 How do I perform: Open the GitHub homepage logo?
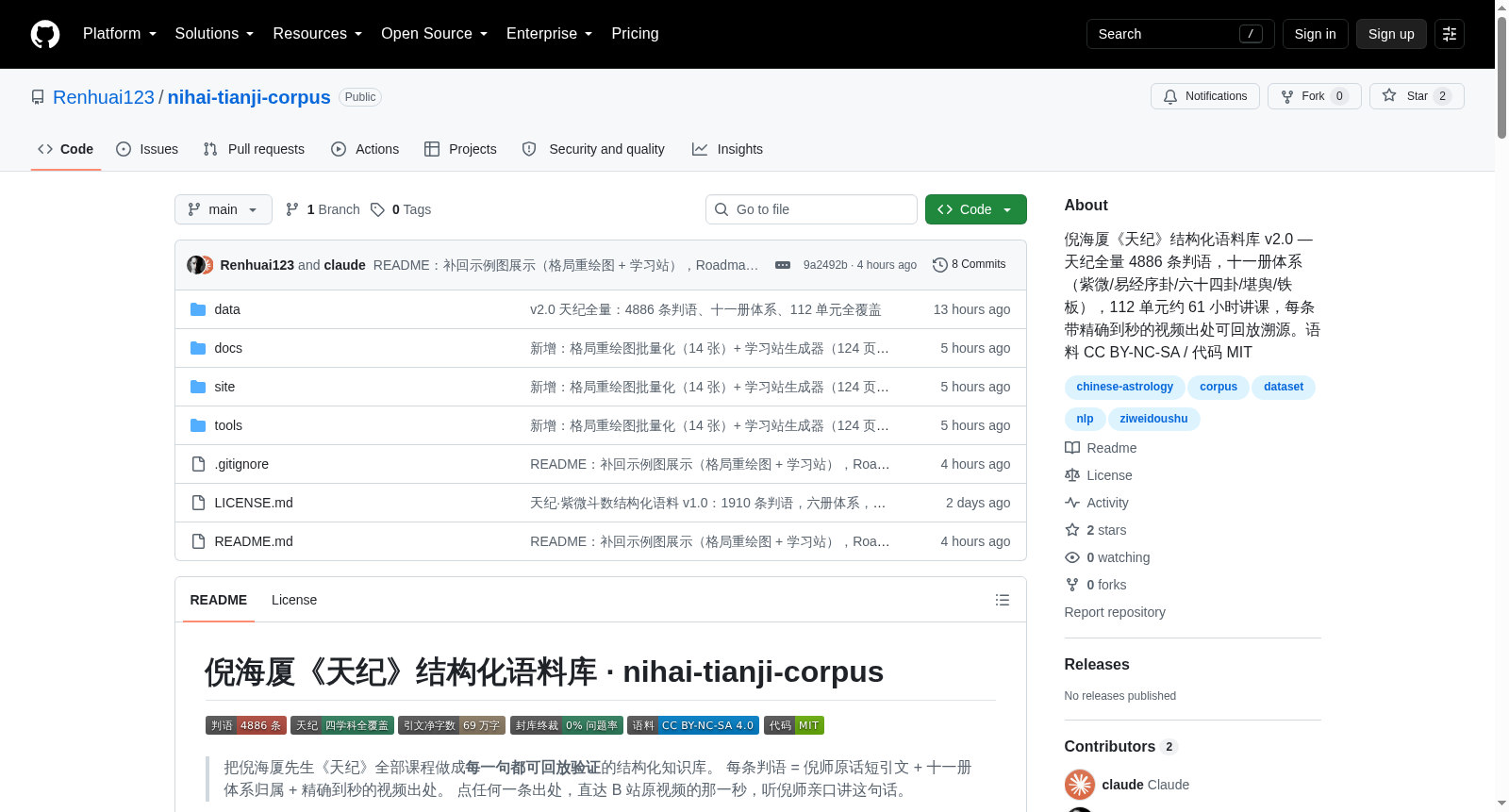coord(45,34)
